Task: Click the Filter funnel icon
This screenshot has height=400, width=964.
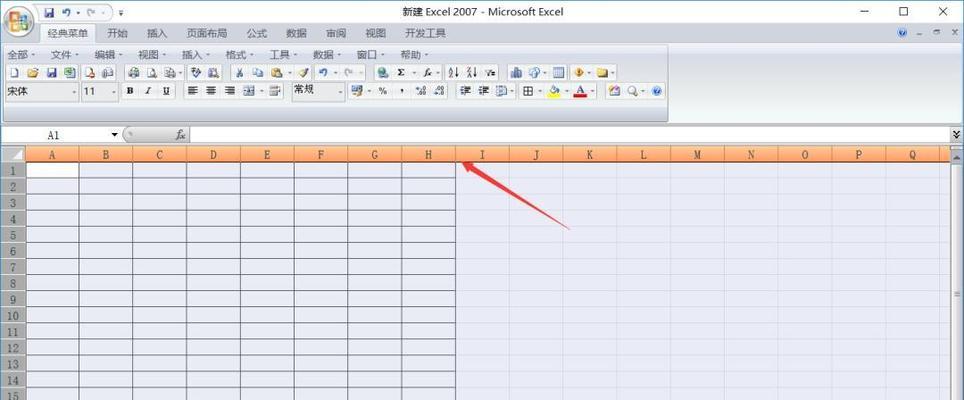Action: pyautogui.click(x=490, y=73)
